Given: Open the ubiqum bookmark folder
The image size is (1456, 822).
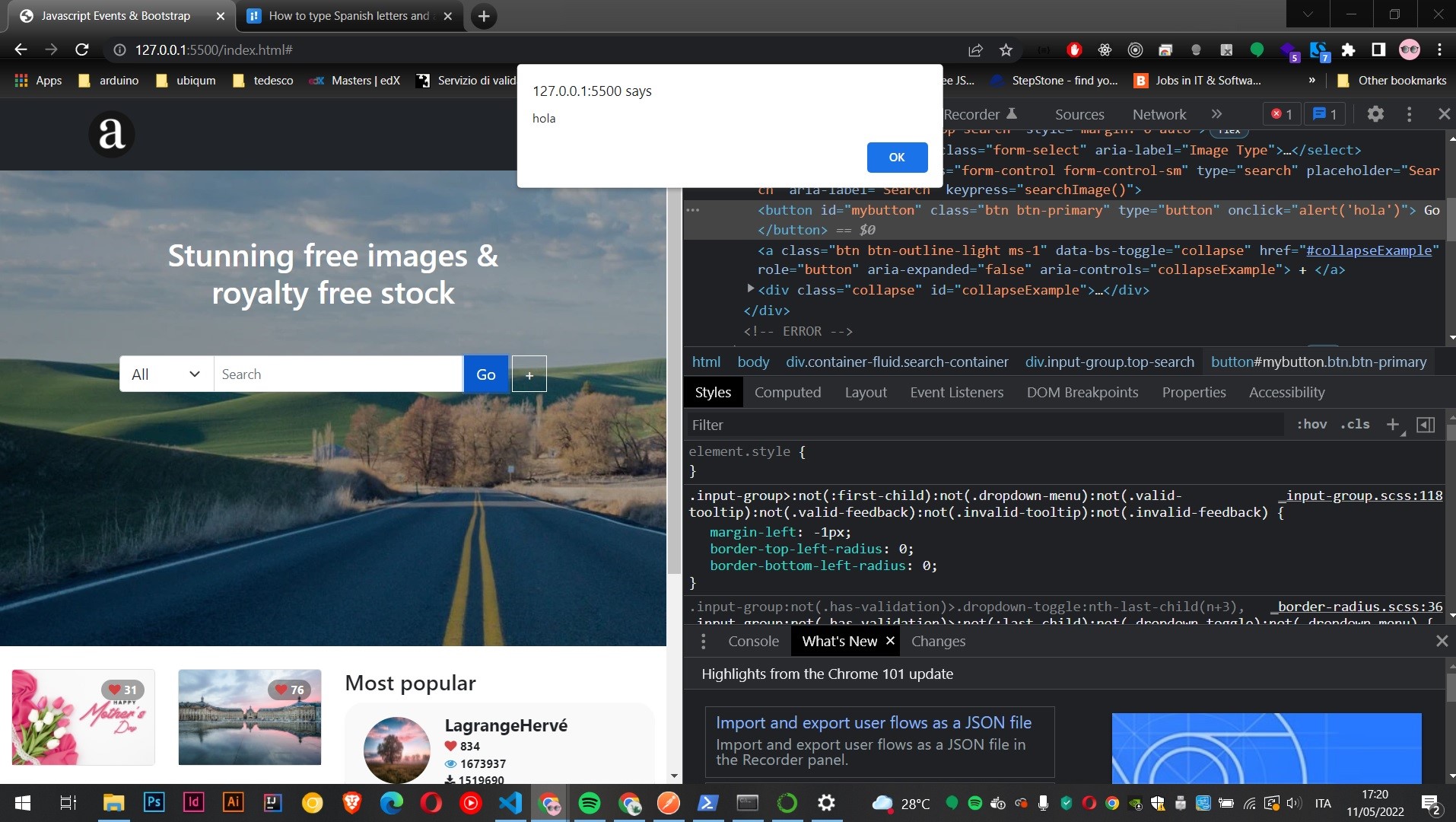Looking at the screenshot, I should pyautogui.click(x=186, y=81).
